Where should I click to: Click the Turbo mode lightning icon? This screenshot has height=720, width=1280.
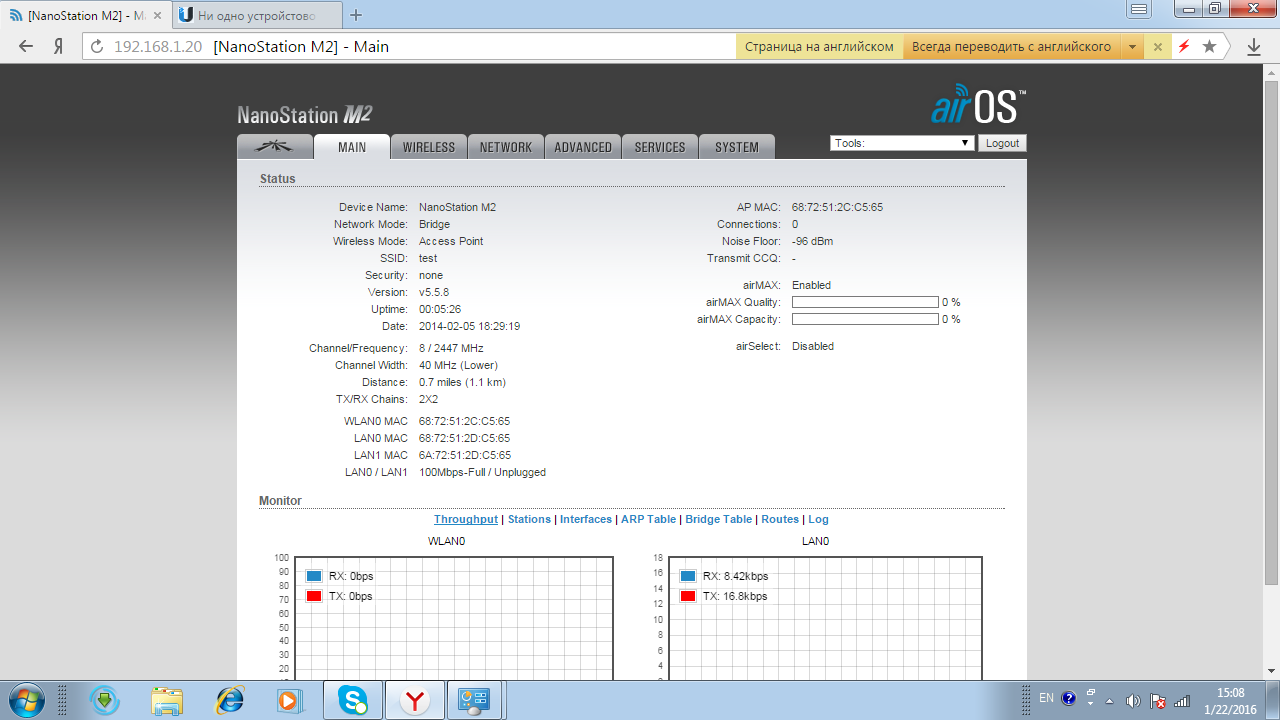tap(1184, 46)
